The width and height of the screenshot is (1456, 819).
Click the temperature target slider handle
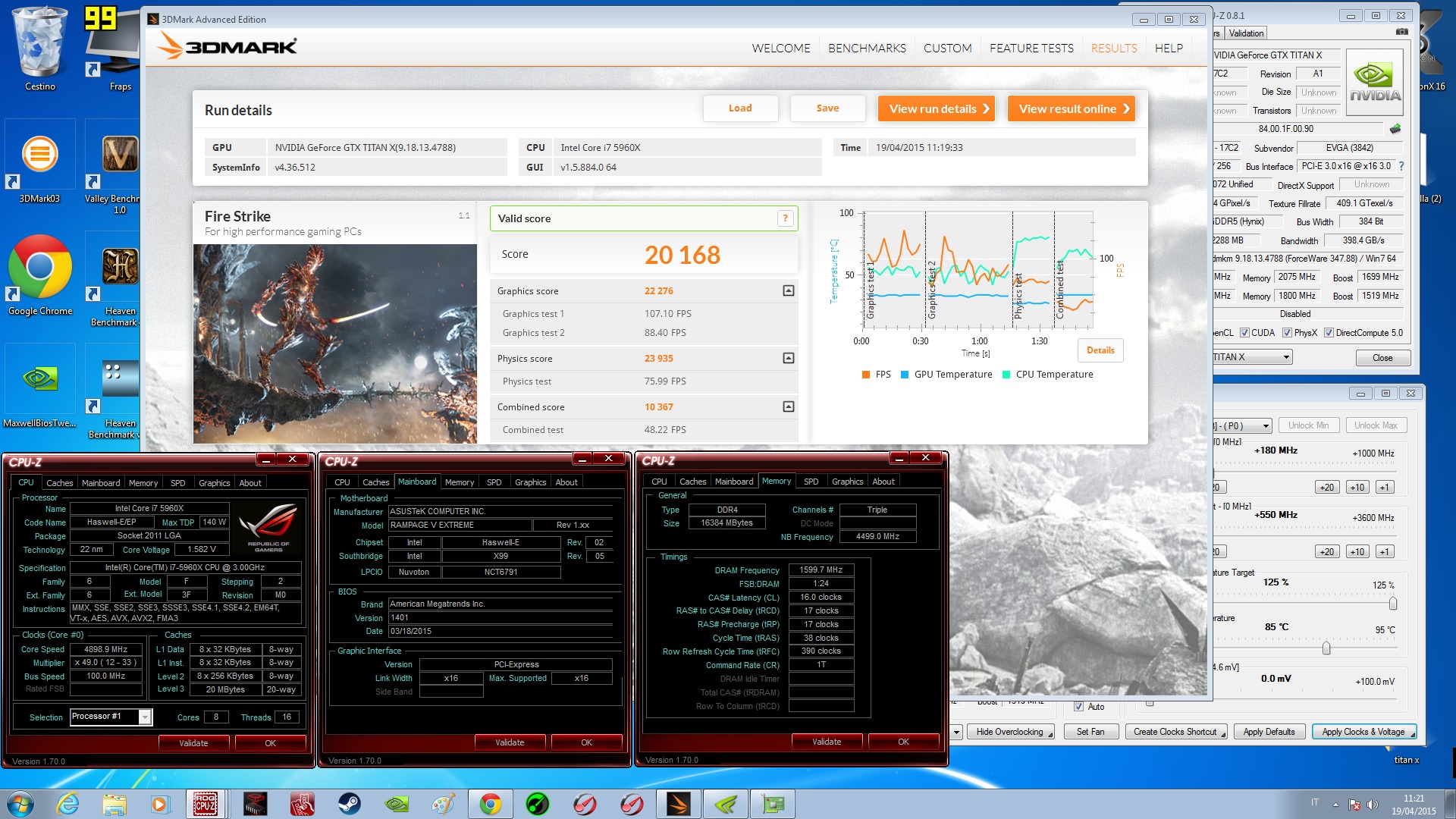1326,648
